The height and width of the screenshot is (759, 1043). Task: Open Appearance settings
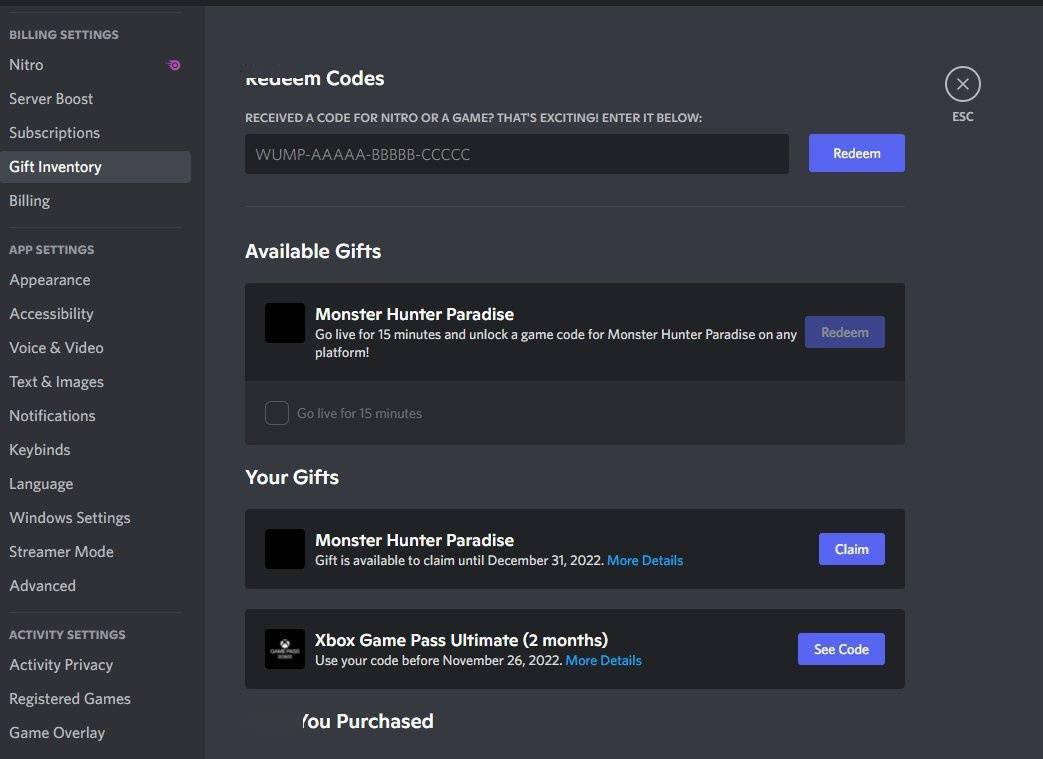coord(50,279)
